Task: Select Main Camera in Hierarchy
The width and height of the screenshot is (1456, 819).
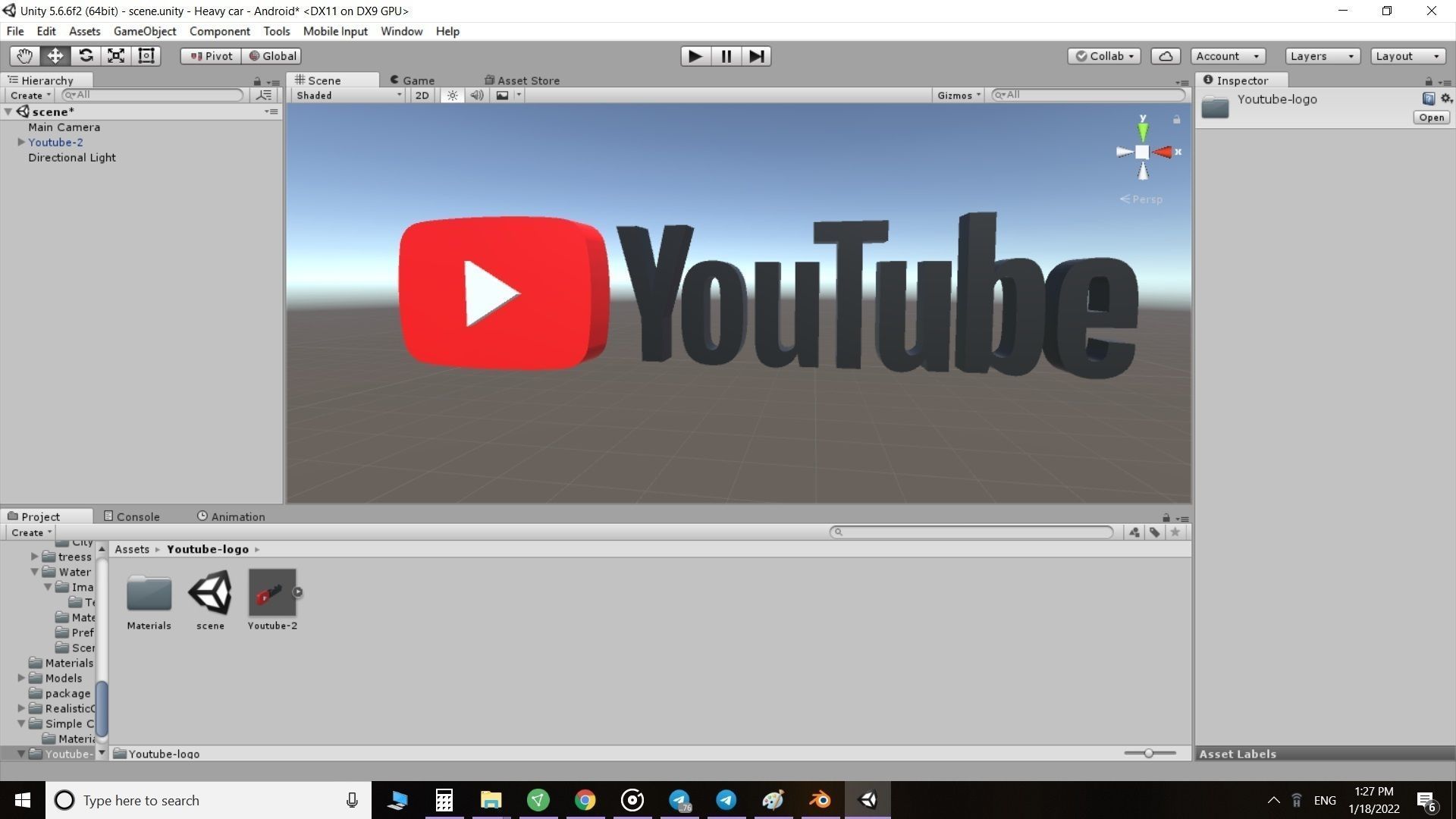Action: click(x=64, y=127)
